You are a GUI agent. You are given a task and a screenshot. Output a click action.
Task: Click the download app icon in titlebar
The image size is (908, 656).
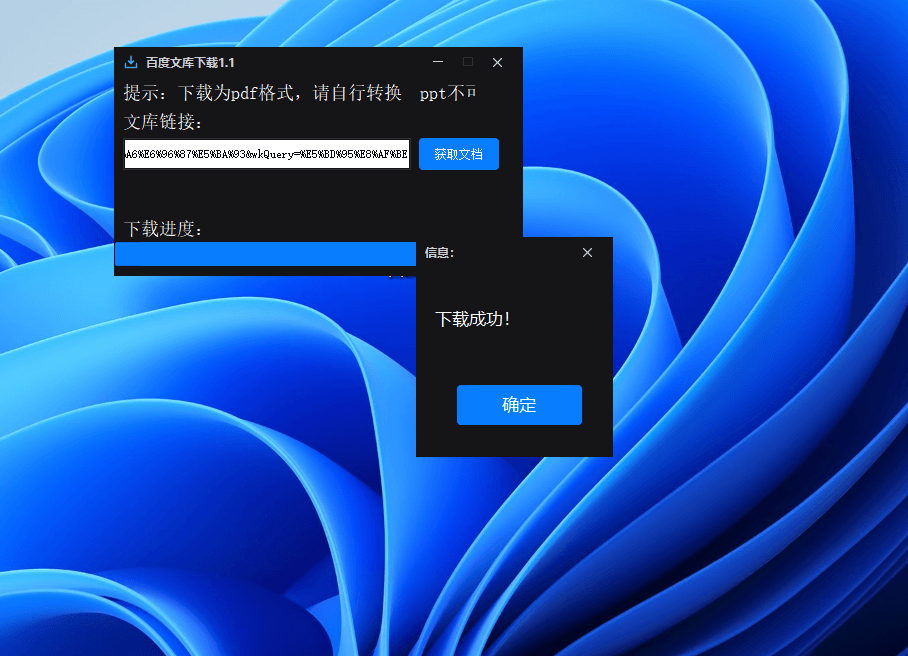(131, 61)
